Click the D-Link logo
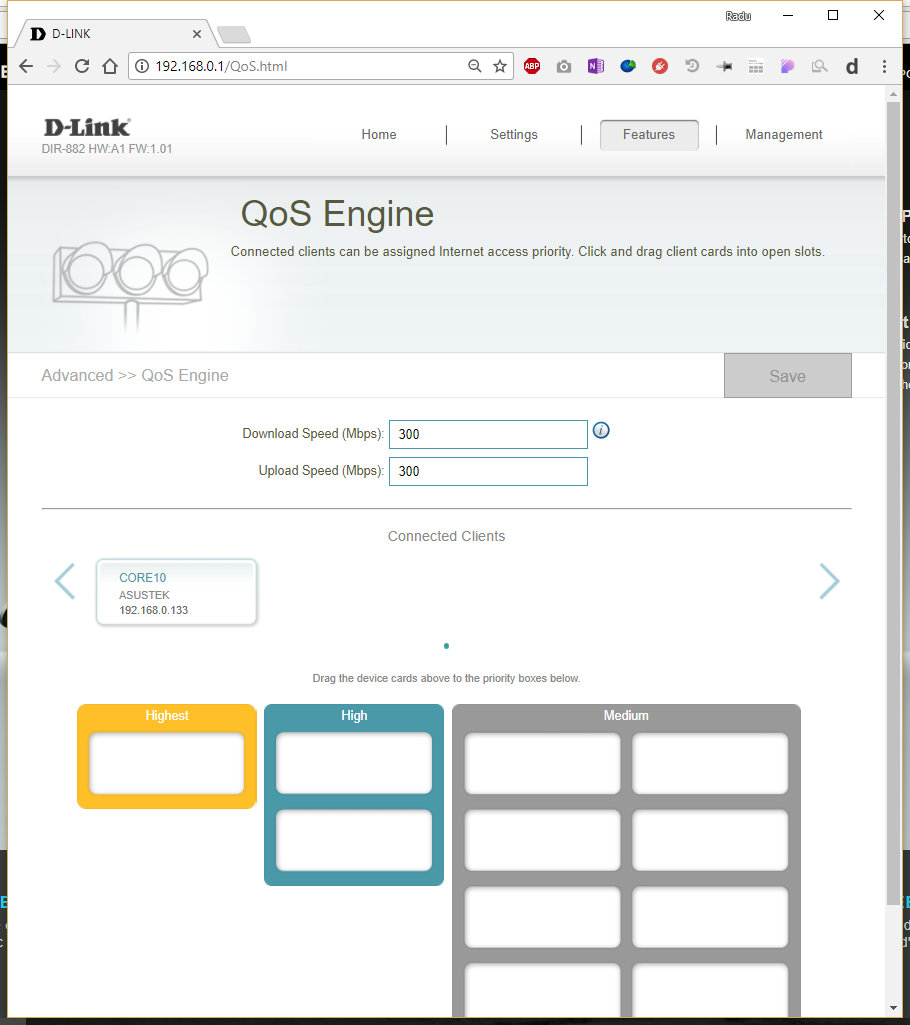Screen dimensions: 910x1025 (x=87, y=127)
